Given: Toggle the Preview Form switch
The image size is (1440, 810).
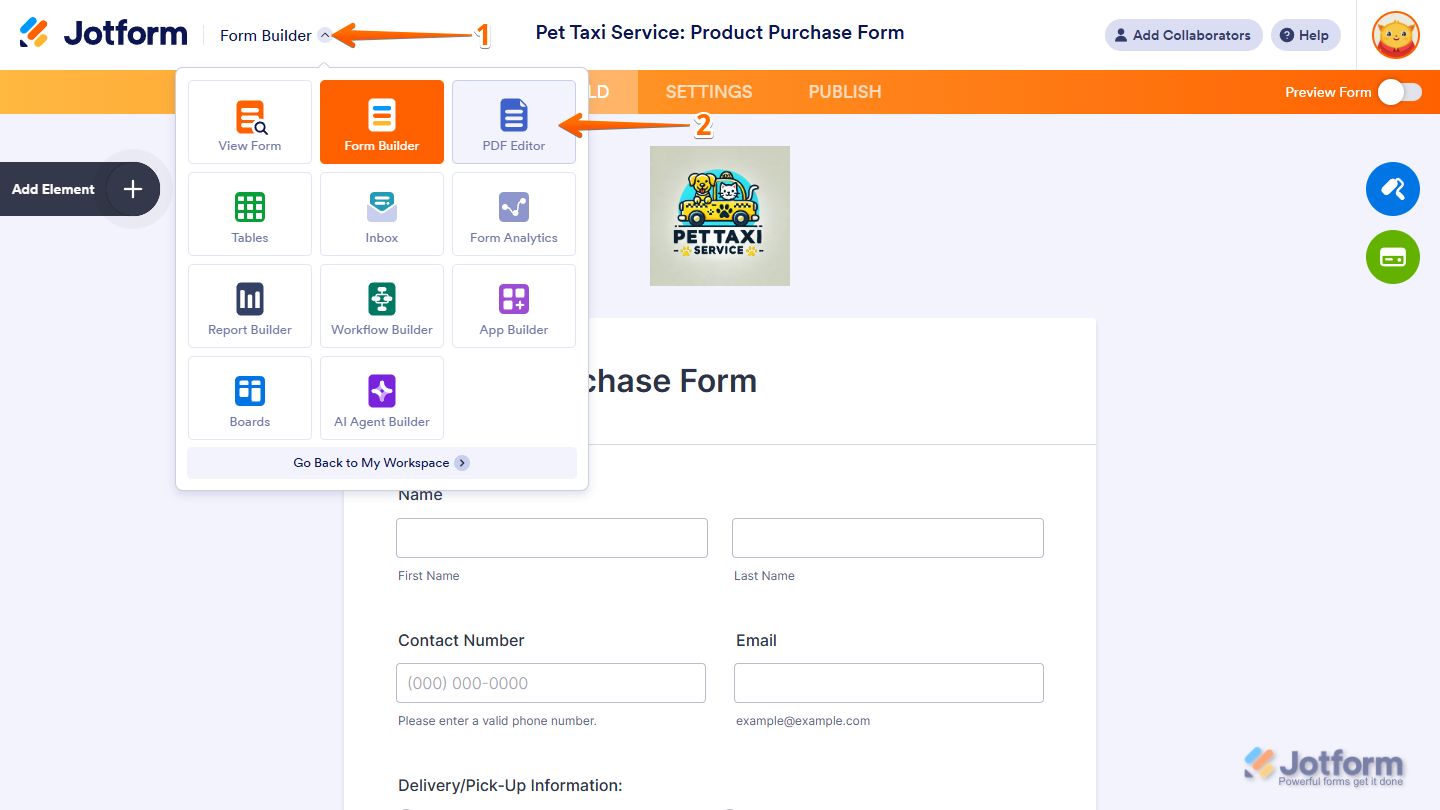Looking at the screenshot, I should tap(1399, 92).
